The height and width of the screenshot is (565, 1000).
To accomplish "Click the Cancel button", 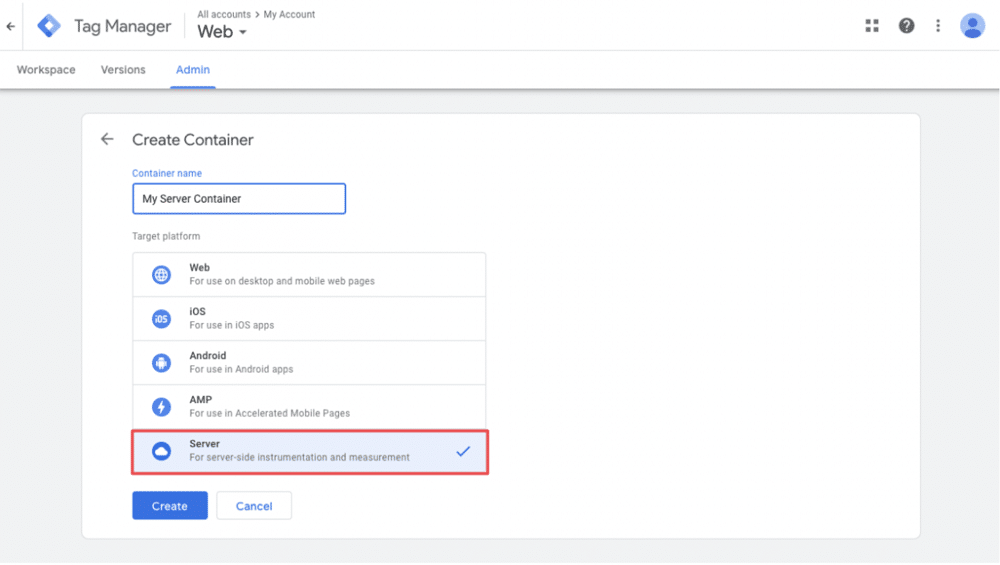I will tap(254, 506).
